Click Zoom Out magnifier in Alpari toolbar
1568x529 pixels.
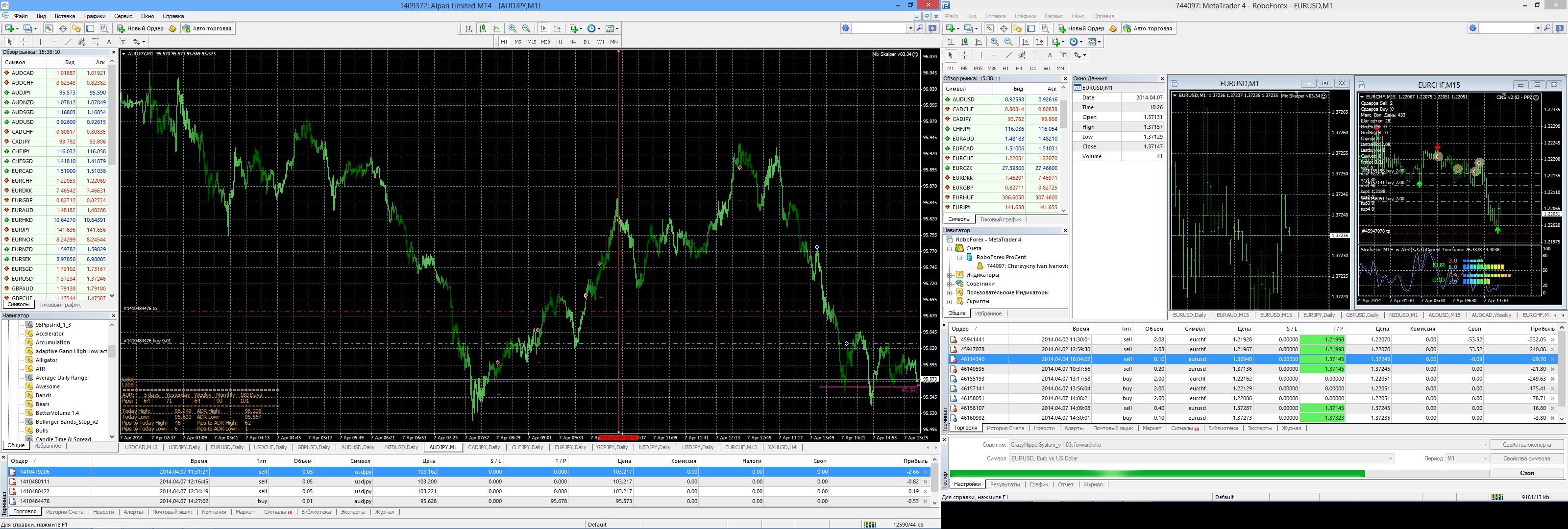coord(527,28)
